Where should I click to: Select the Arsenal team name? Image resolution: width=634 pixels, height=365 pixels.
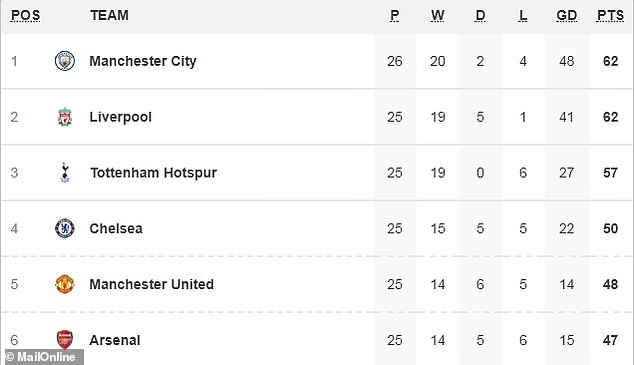pos(115,340)
